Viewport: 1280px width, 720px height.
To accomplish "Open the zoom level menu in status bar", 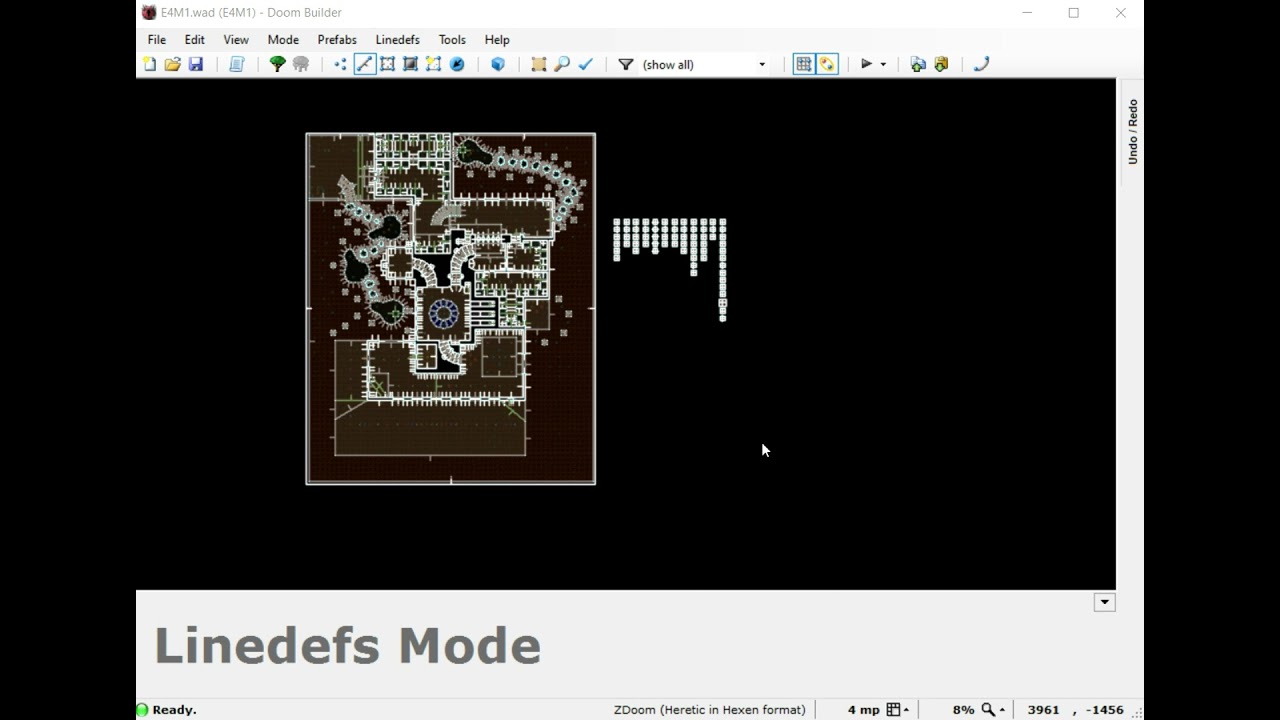I will click(x=993, y=709).
